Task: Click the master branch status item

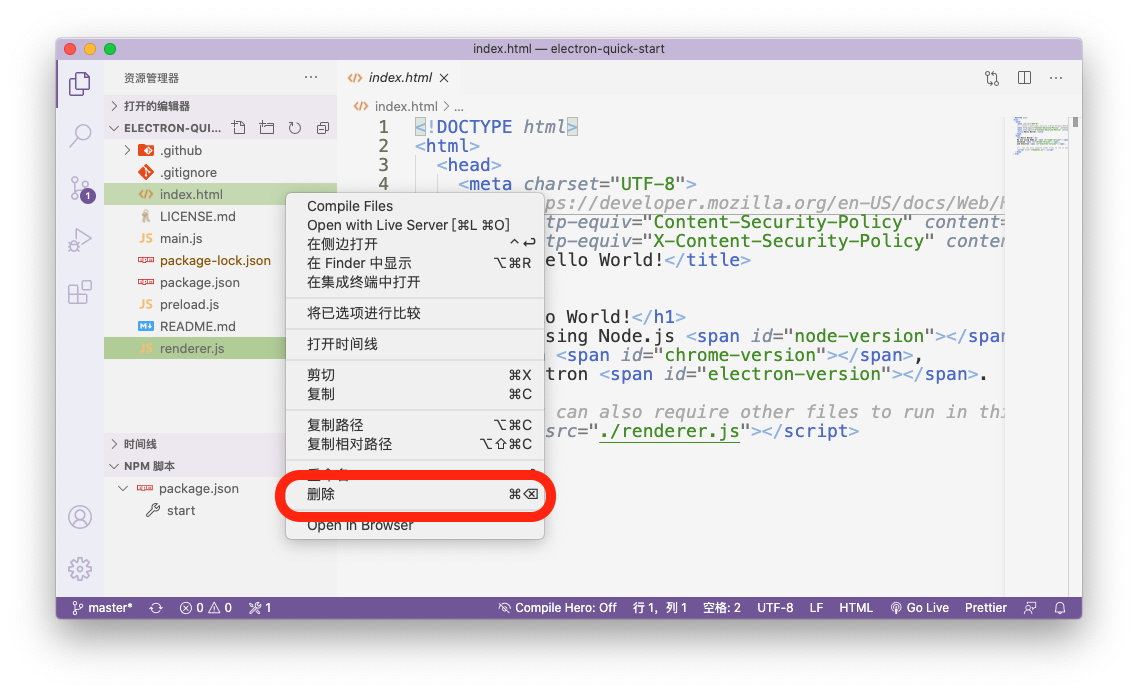Action: [x=102, y=608]
